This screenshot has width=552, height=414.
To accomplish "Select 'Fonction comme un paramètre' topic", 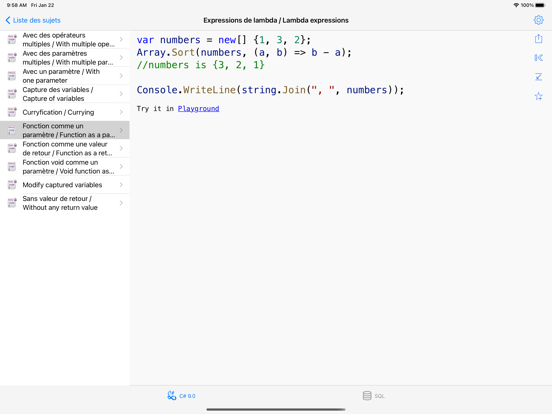I will pyautogui.click(x=65, y=130).
